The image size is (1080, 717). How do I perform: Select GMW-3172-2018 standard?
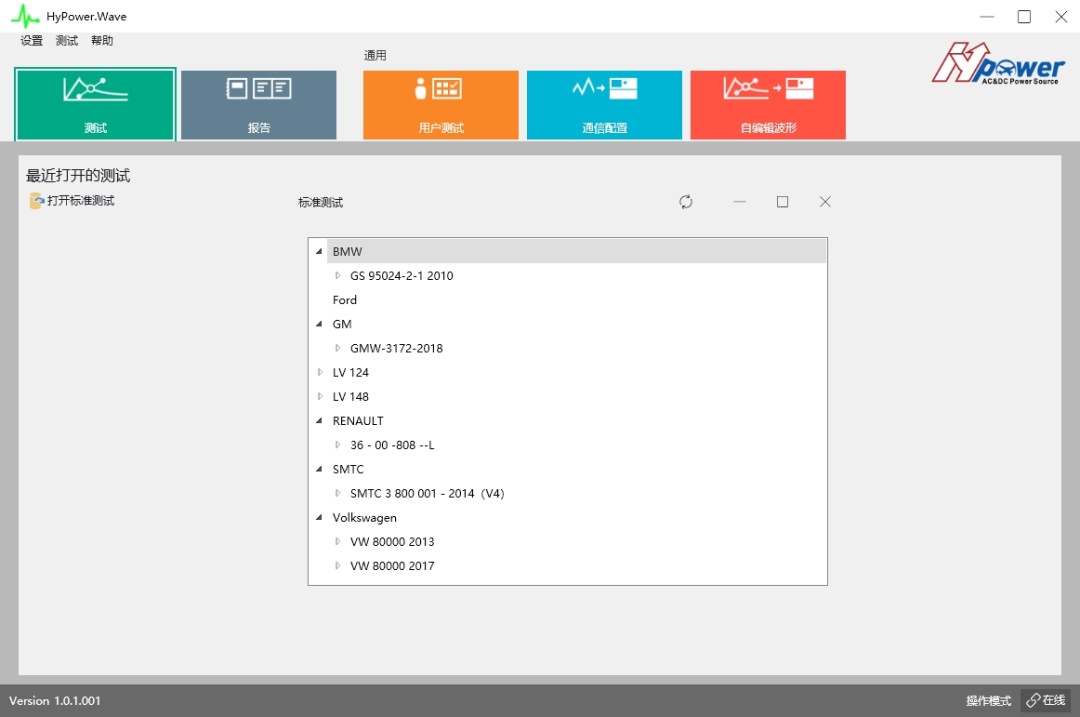coord(396,348)
